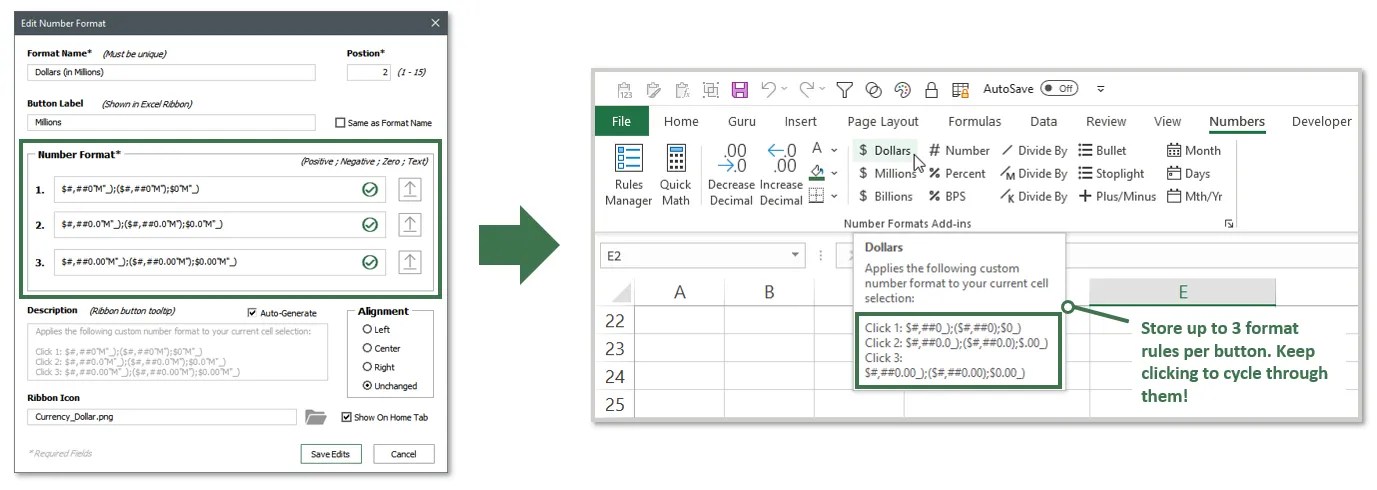This screenshot has height=490, width=1377.
Task: Apply the Number format button
Action: point(958,150)
